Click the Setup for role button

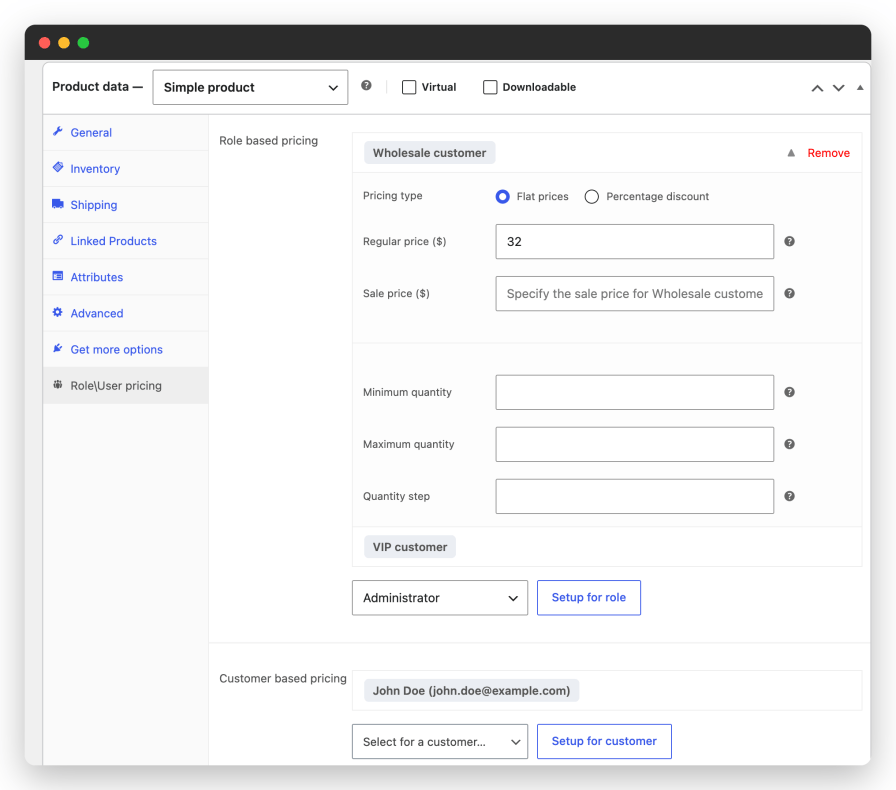click(589, 597)
